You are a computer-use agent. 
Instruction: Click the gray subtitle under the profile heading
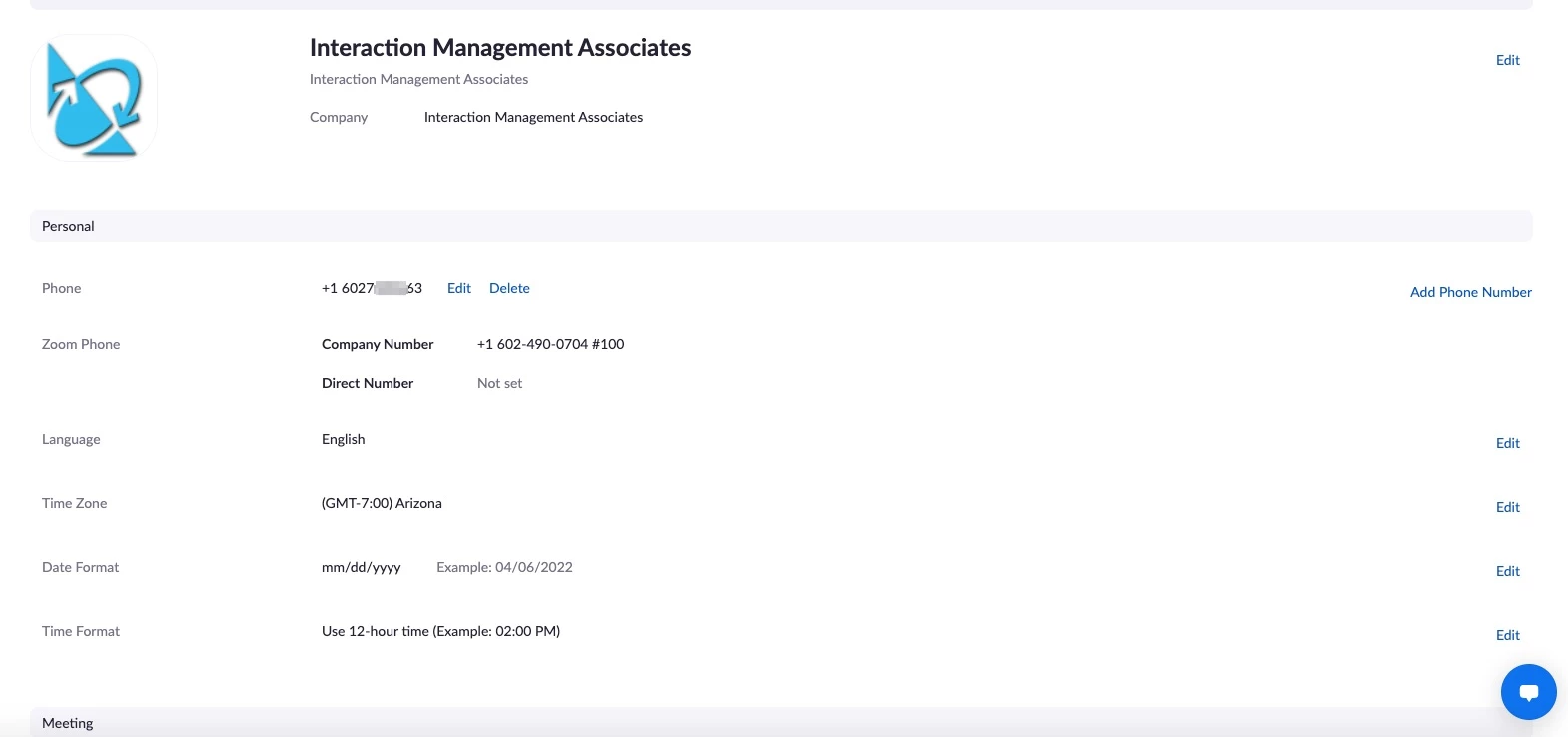(418, 79)
